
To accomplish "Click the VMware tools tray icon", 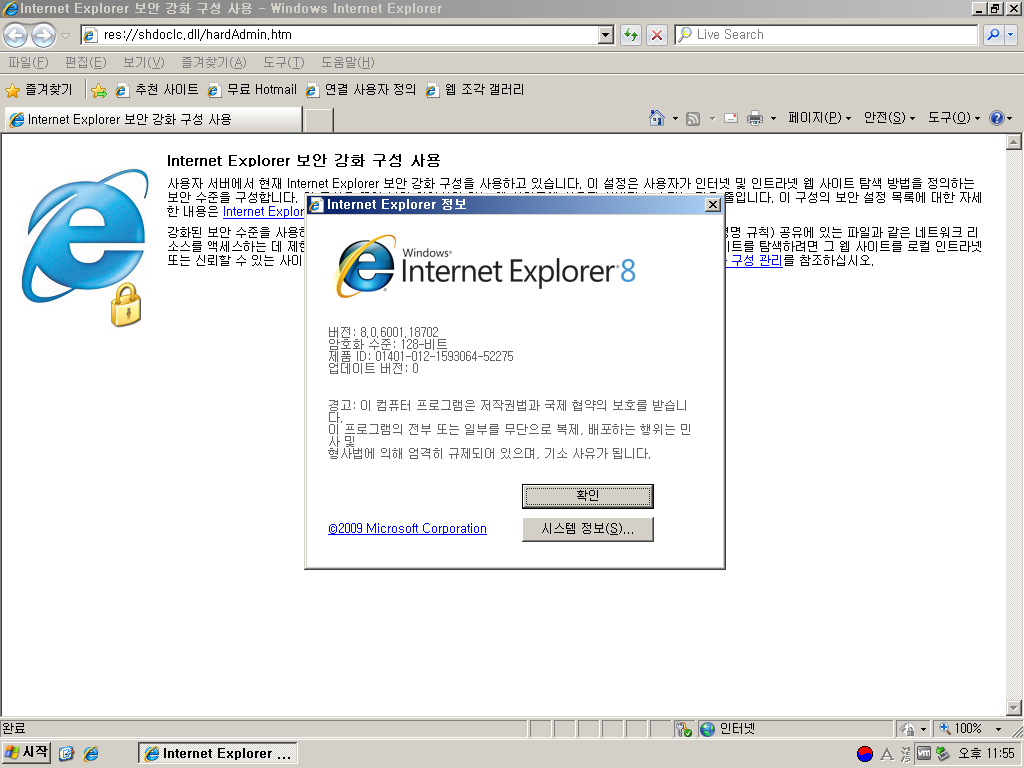I will coord(924,754).
